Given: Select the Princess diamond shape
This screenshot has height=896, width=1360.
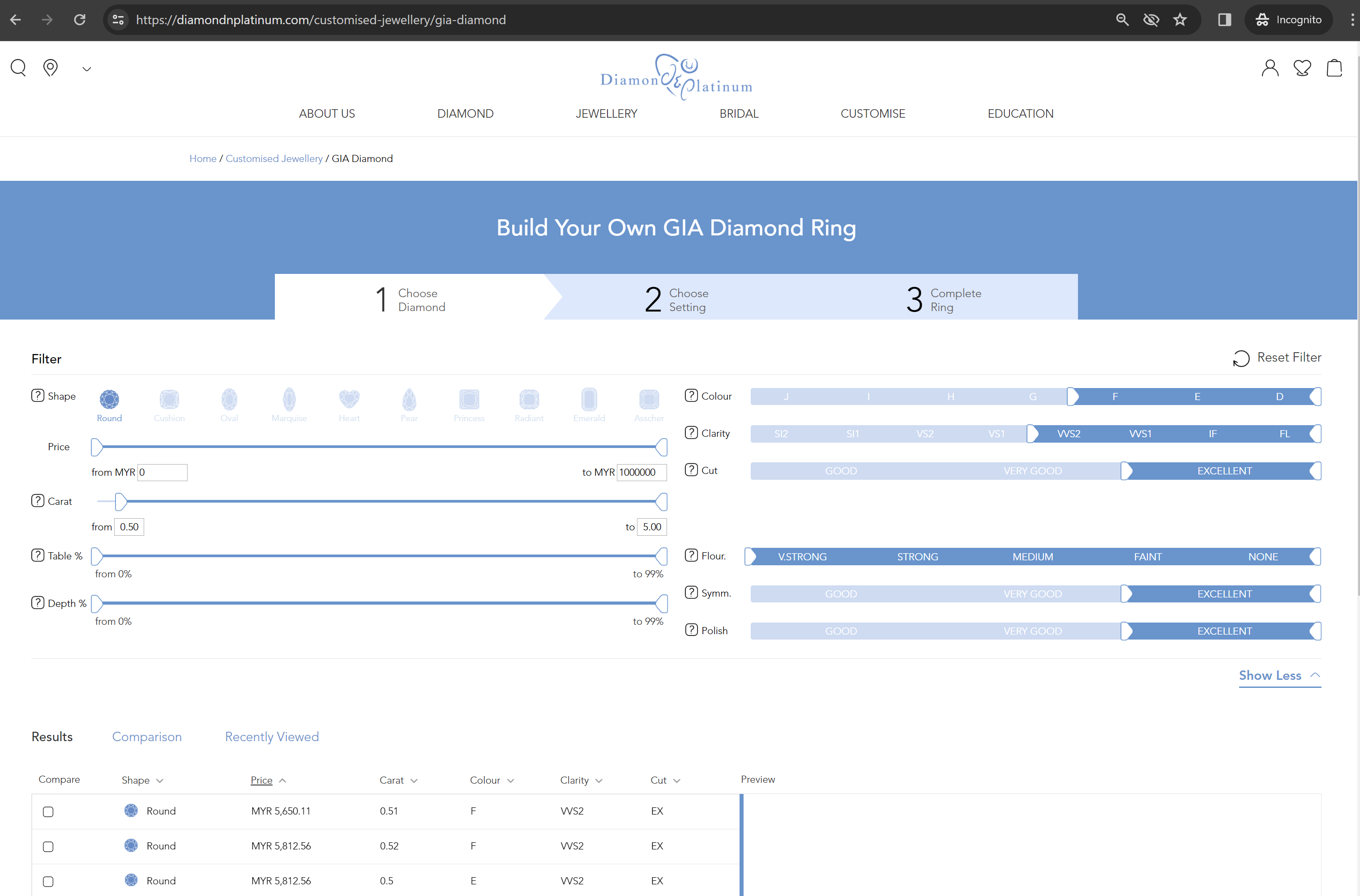Looking at the screenshot, I should tap(469, 405).
